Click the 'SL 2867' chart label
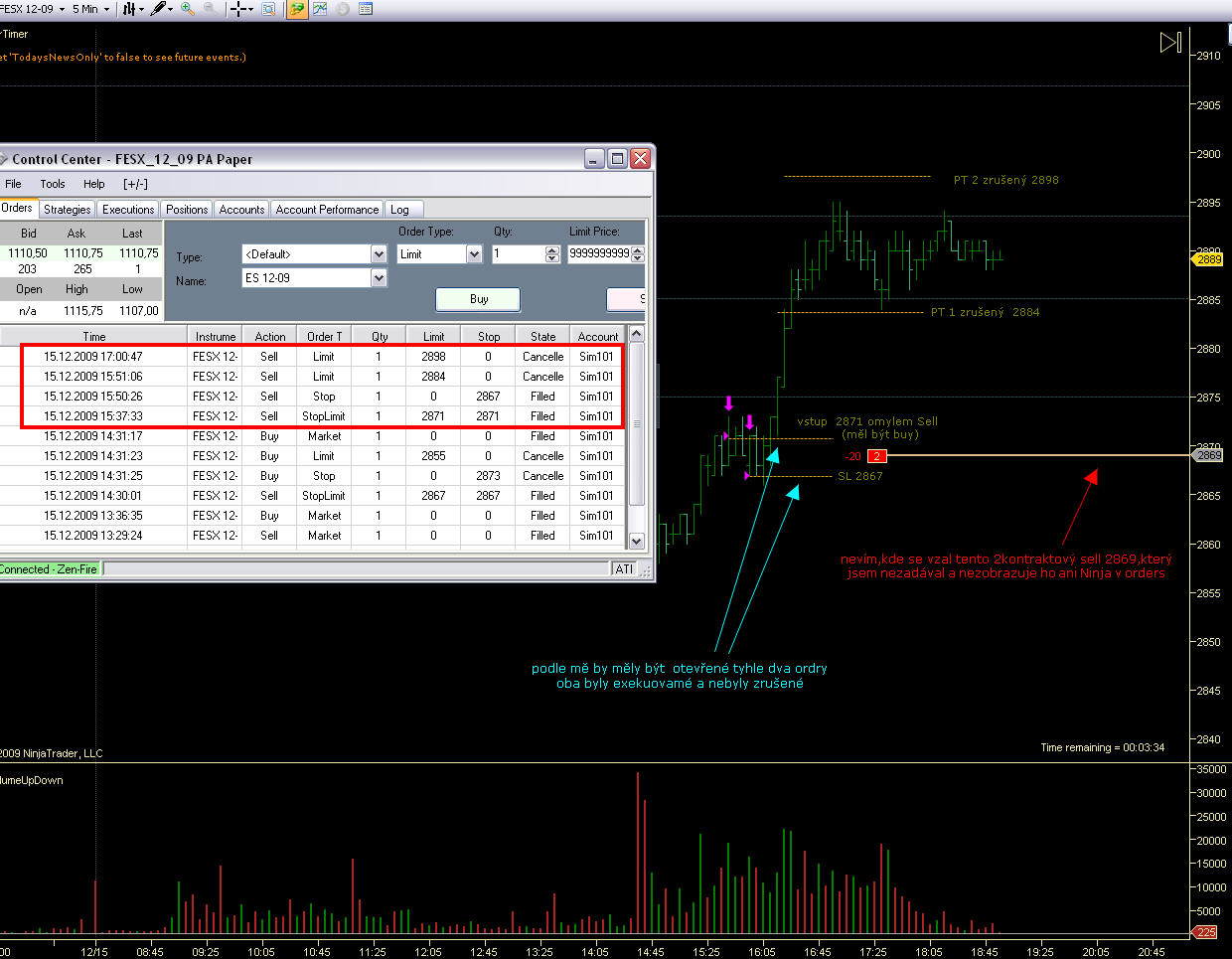This screenshot has width=1232, height=959. (859, 476)
